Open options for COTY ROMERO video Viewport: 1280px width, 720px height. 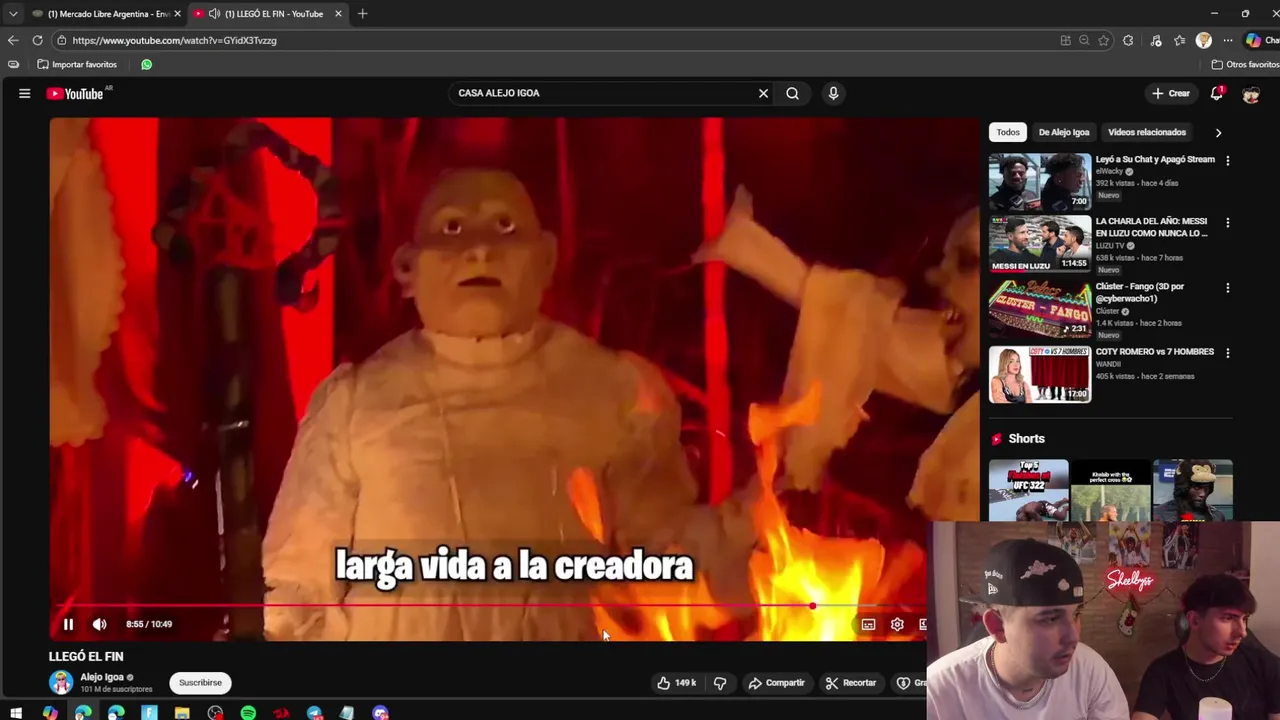pyautogui.click(x=1227, y=353)
